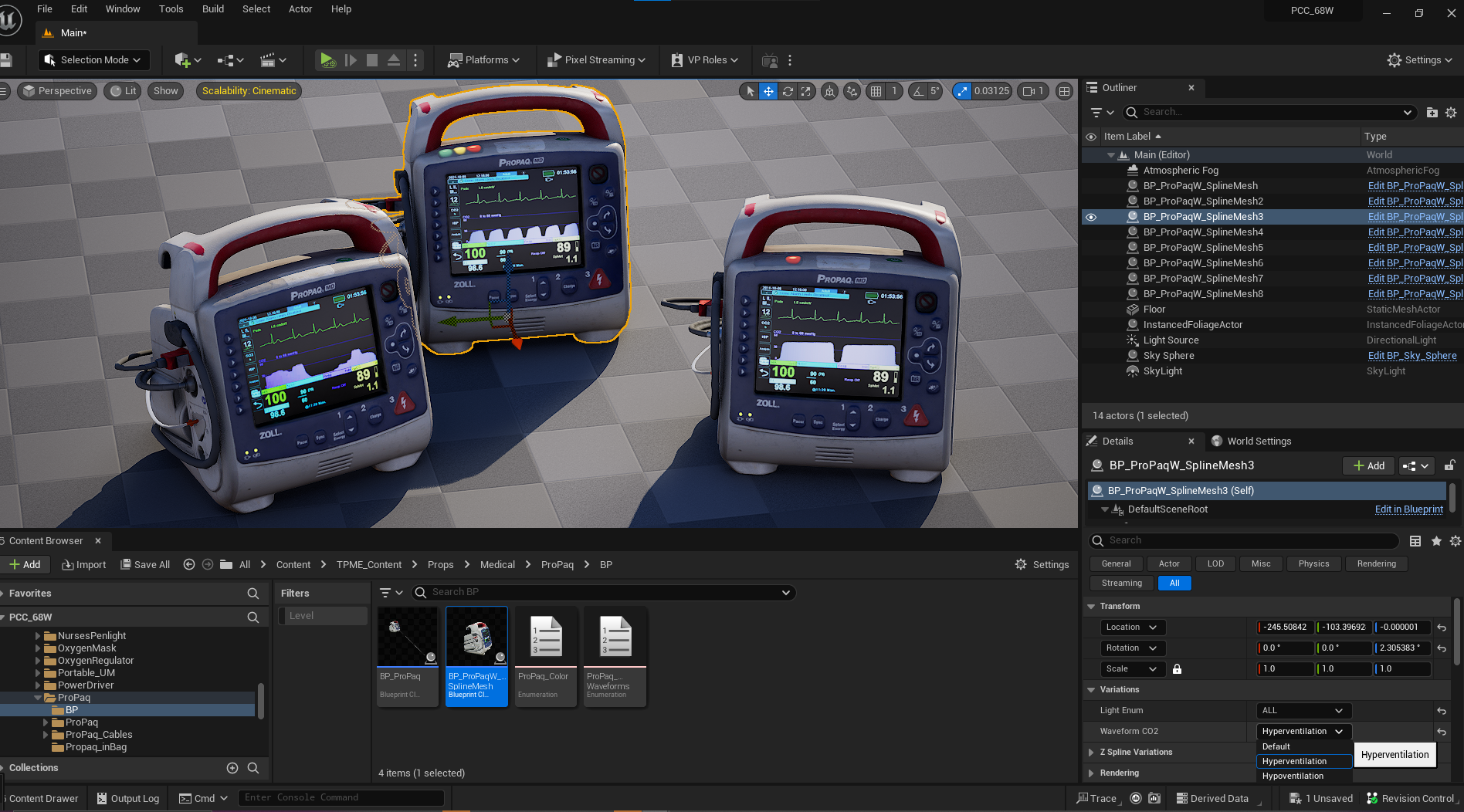Viewport: 1464px width, 812px height.
Task: Click Import in Content Browser
Action: tap(83, 565)
